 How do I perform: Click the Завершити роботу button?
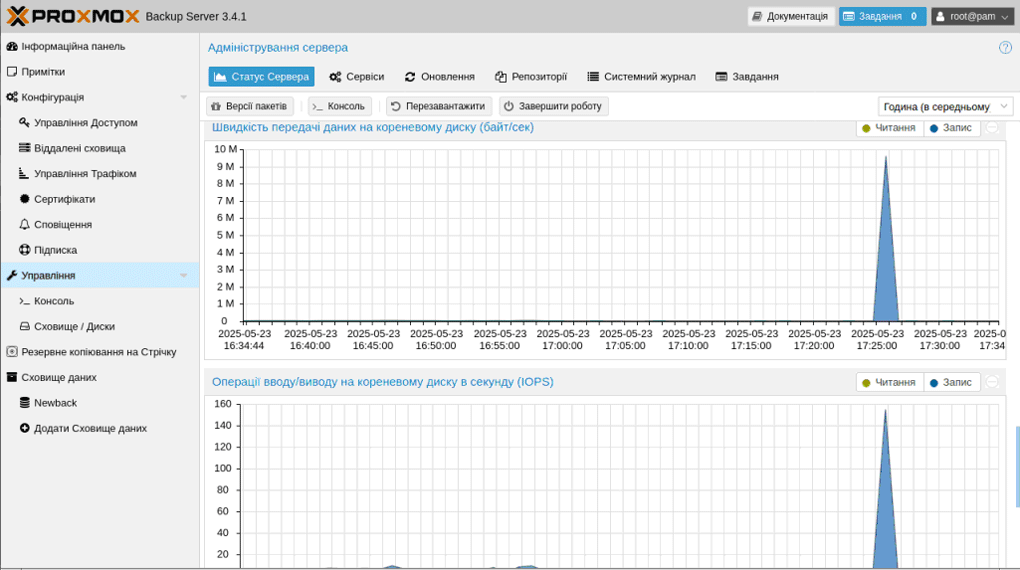point(553,106)
